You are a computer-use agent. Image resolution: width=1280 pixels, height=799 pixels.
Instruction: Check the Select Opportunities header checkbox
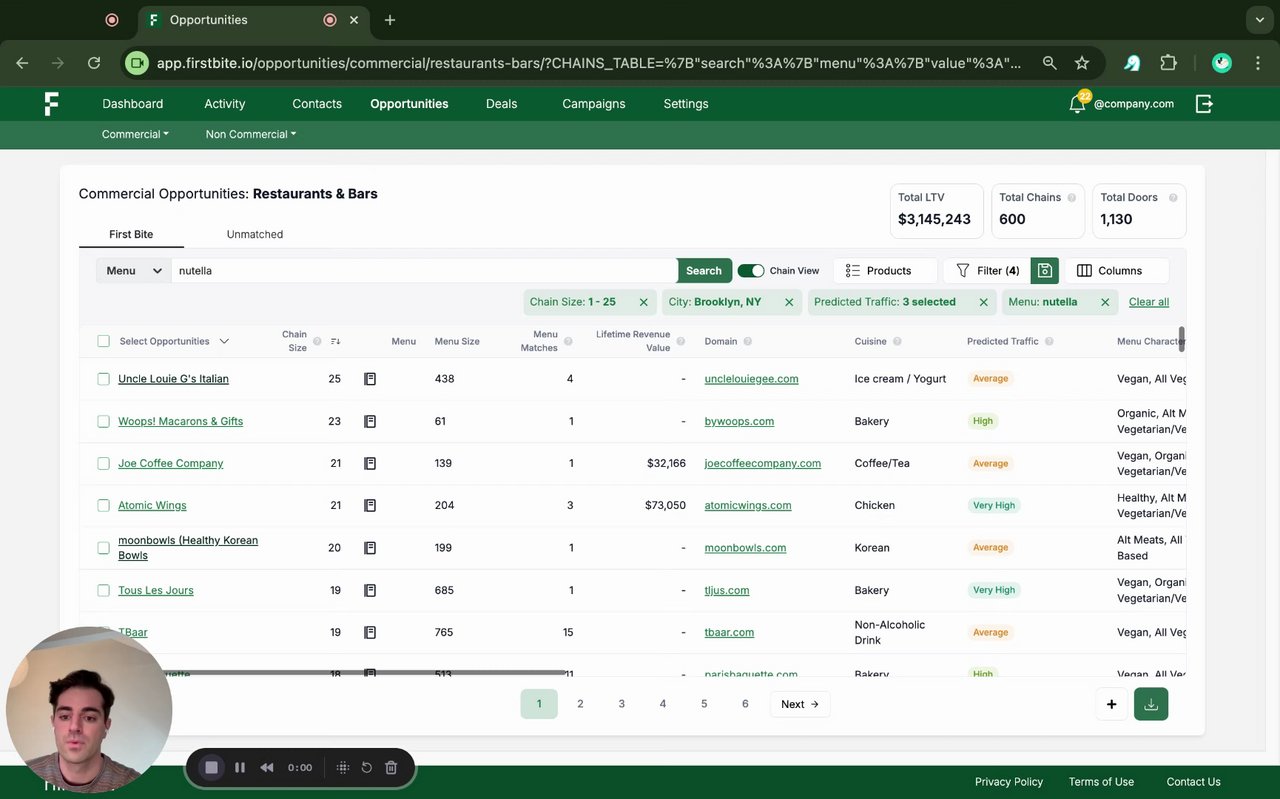(103, 341)
